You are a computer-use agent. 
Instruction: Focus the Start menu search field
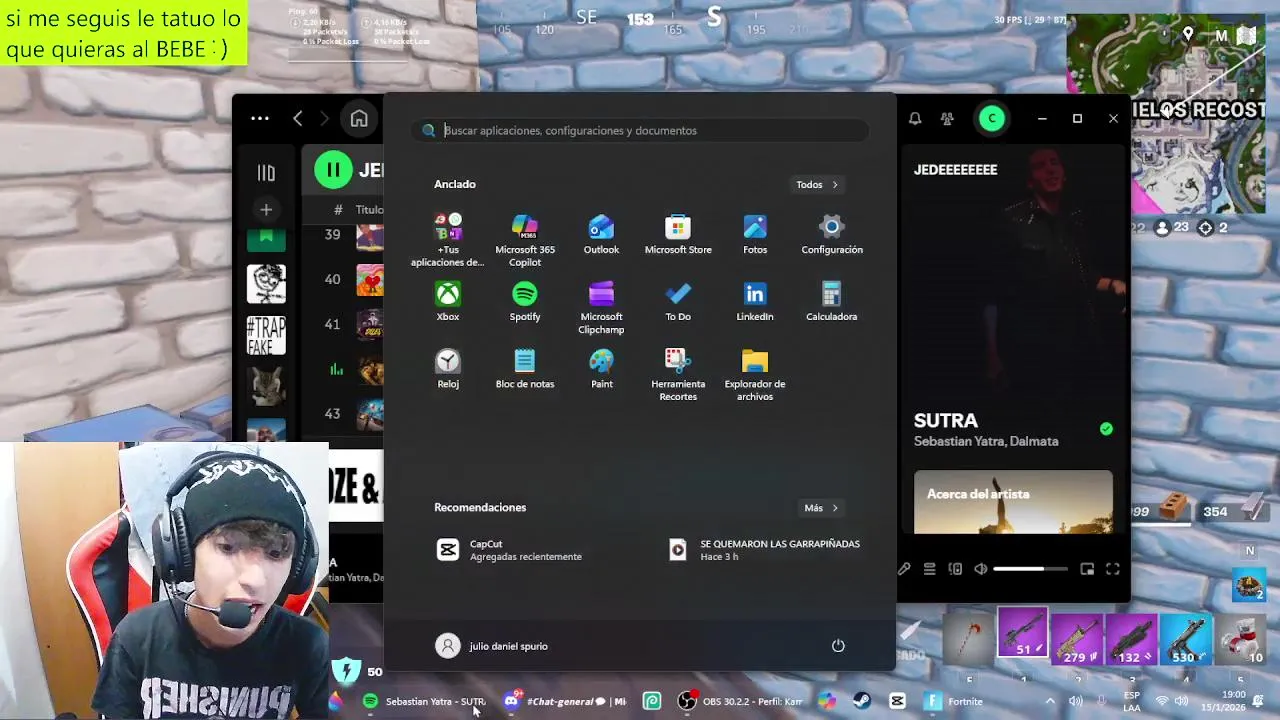pyautogui.click(x=640, y=130)
